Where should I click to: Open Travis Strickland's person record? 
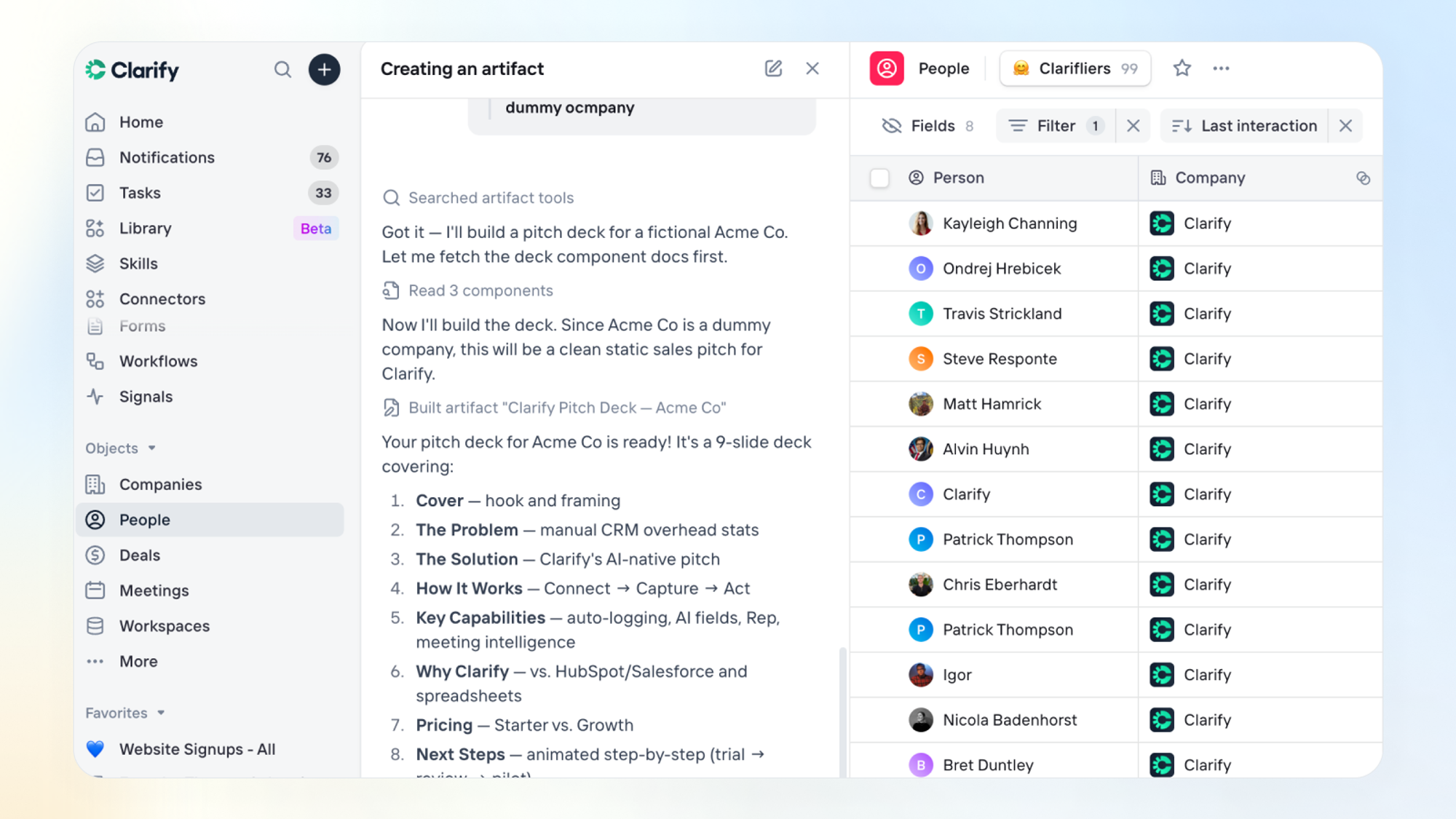click(x=1002, y=314)
